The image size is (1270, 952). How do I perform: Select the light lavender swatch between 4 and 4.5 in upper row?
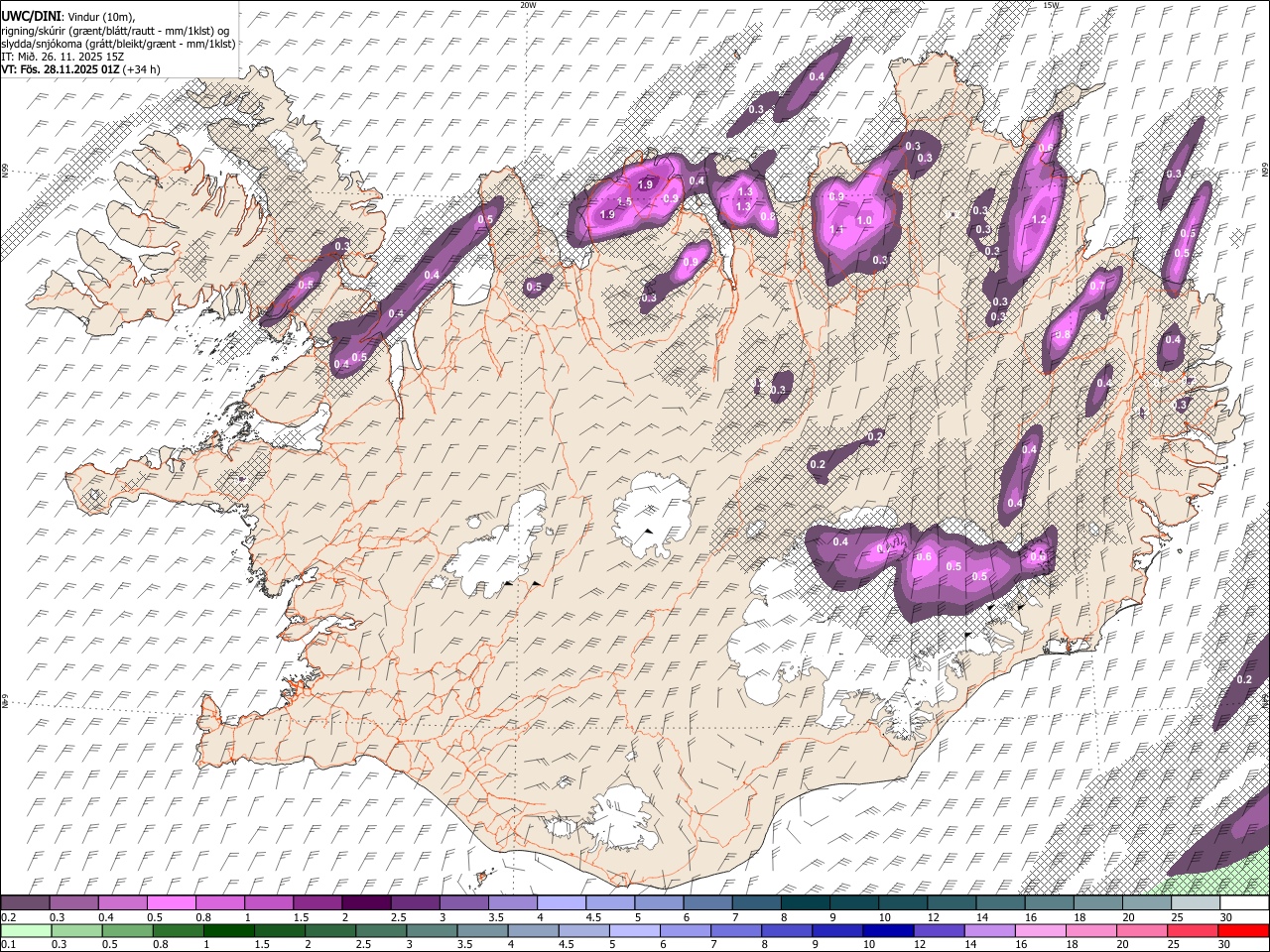pyautogui.click(x=562, y=903)
